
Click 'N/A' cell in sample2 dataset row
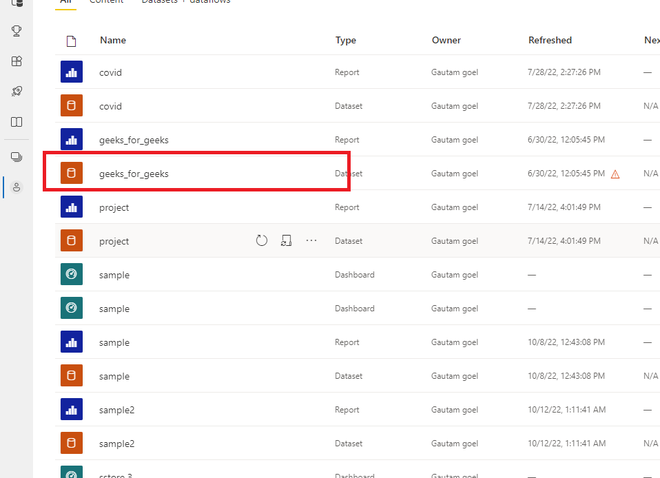tap(651, 443)
